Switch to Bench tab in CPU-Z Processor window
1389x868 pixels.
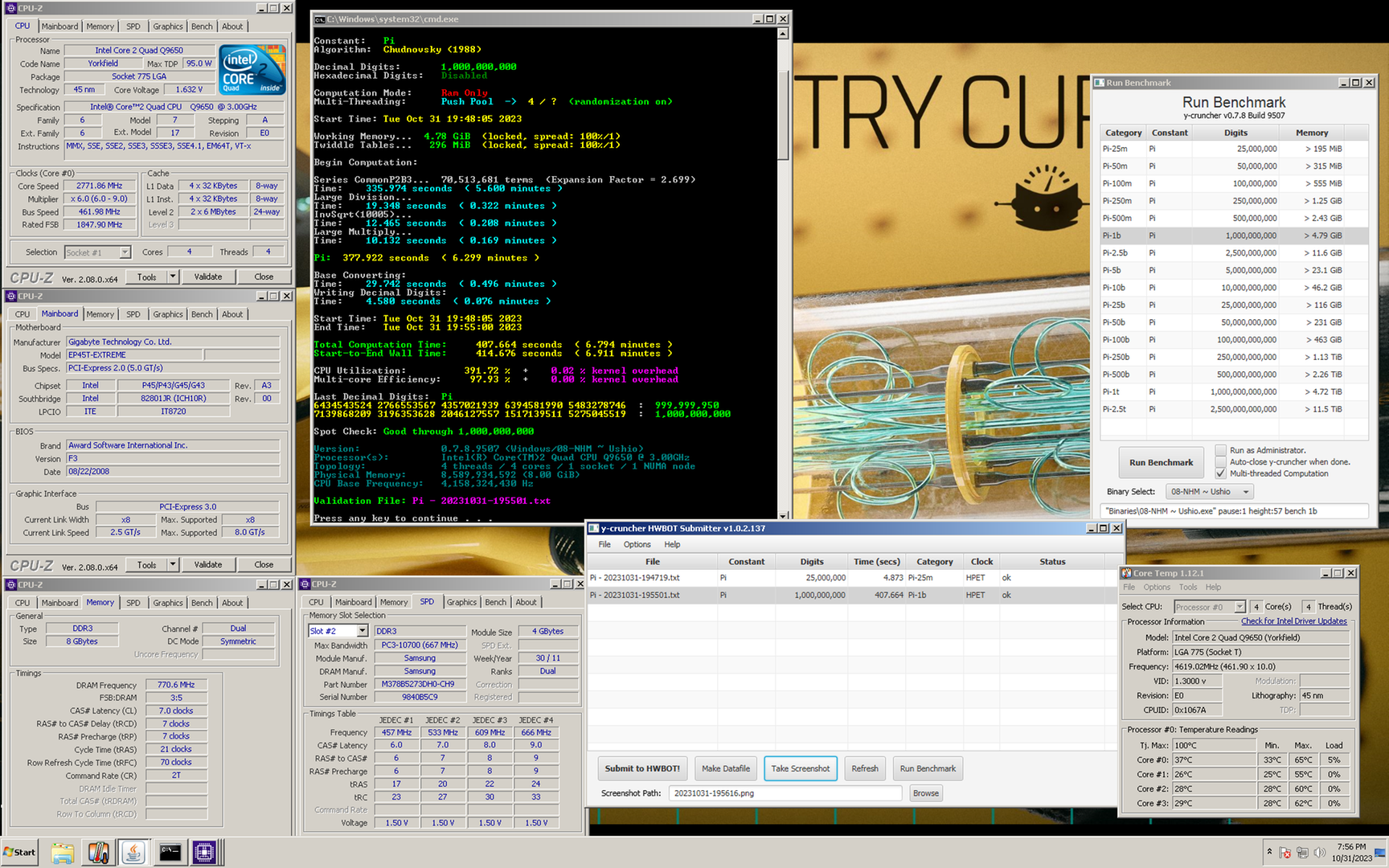pos(202,27)
